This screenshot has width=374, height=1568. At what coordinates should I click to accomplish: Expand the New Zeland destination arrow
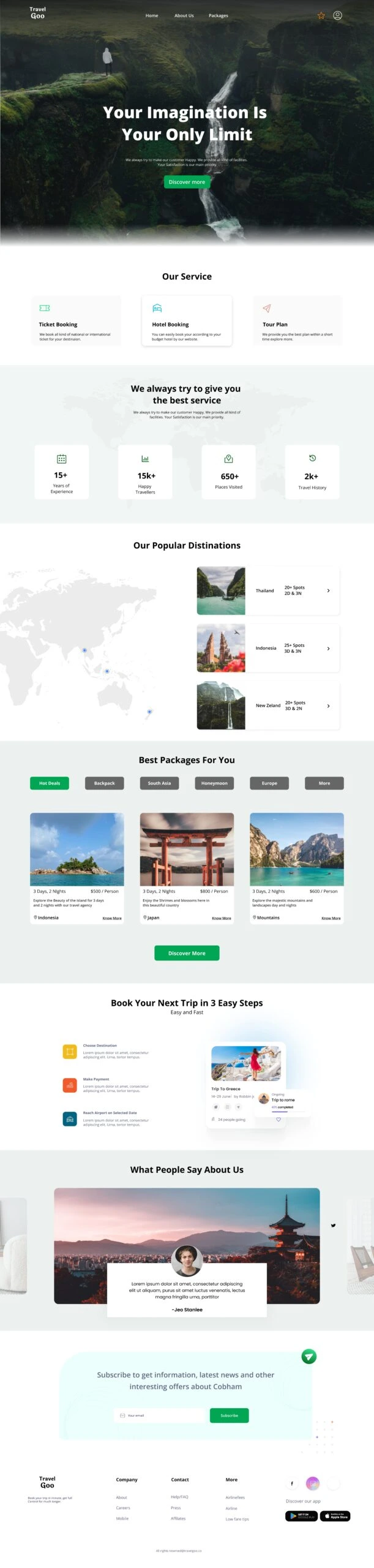(328, 706)
